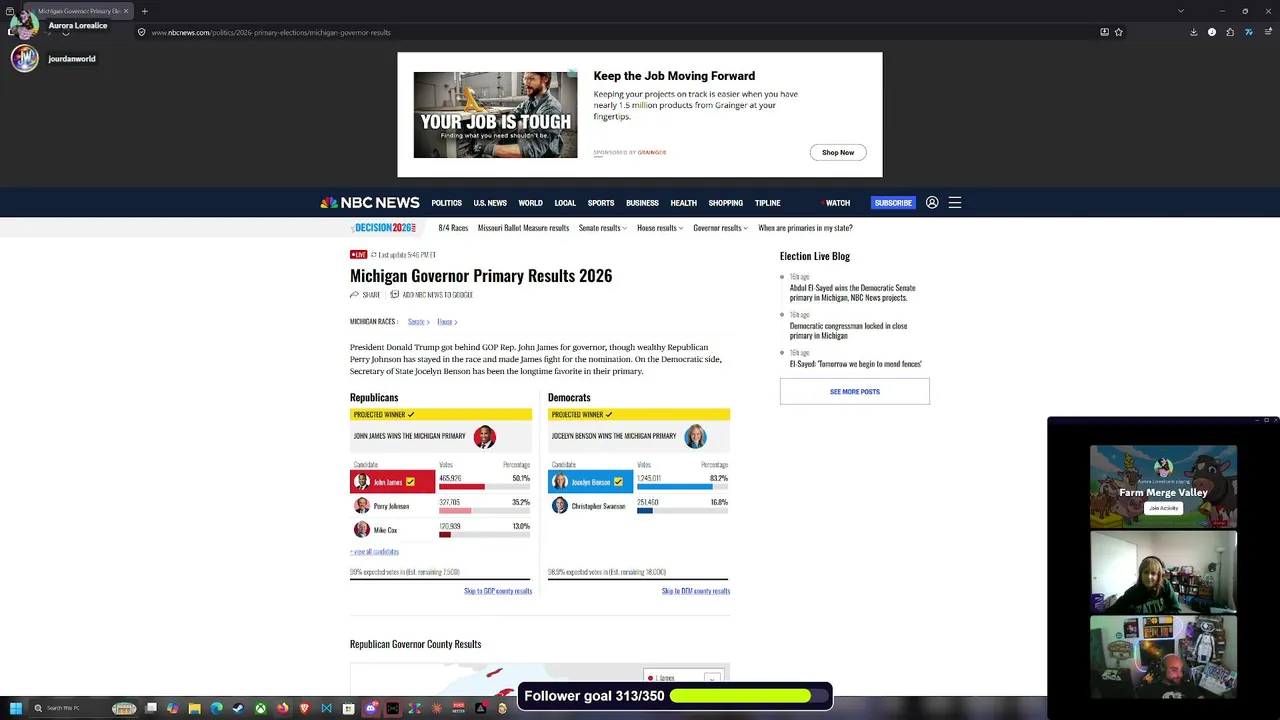Click the install app icon in address bar
The width and height of the screenshot is (1280, 720).
(x=1104, y=32)
